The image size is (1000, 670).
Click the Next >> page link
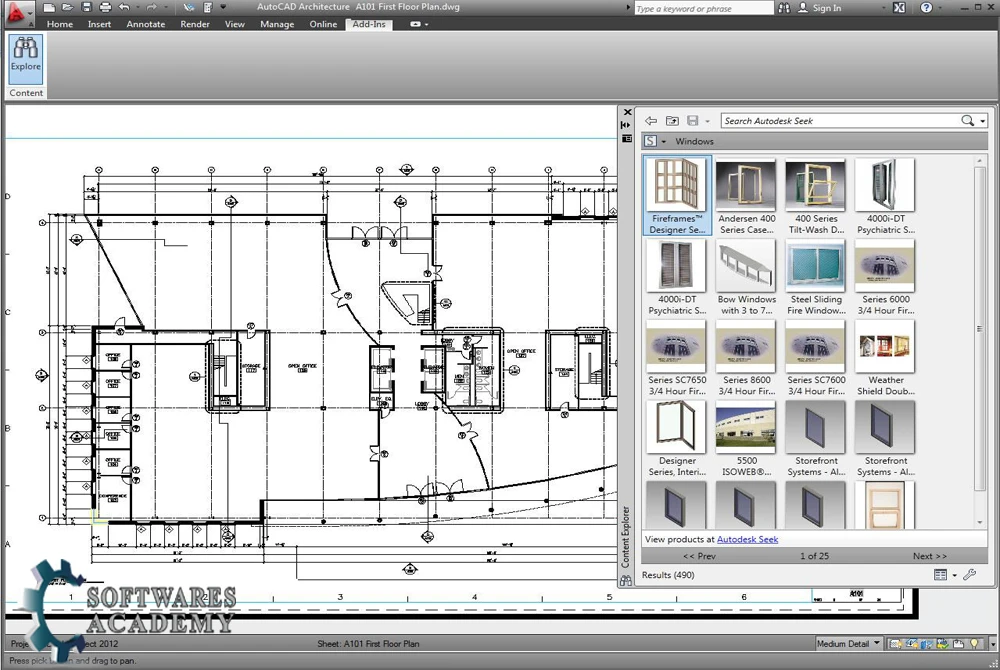929,557
